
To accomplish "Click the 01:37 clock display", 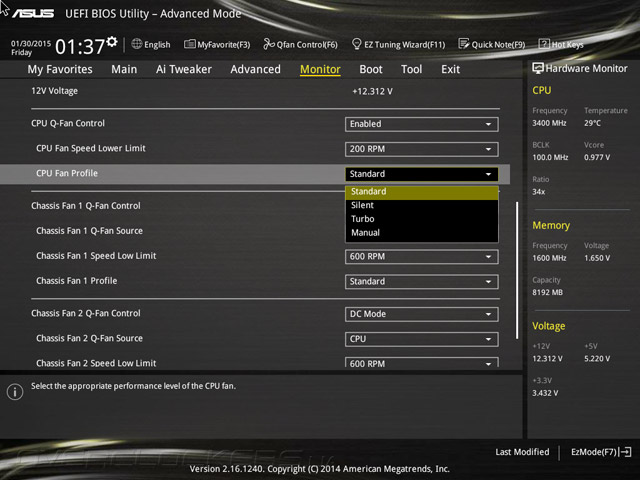I will point(80,47).
